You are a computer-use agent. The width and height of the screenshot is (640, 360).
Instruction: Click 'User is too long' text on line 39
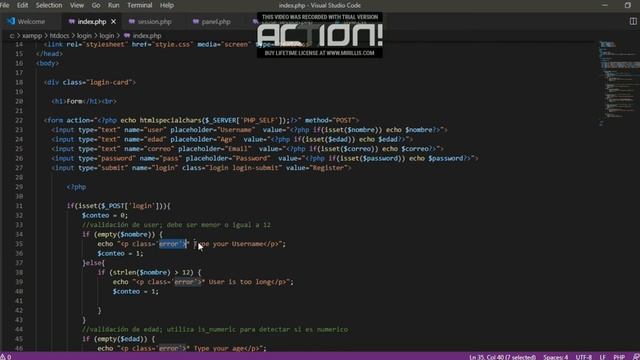click(240, 282)
